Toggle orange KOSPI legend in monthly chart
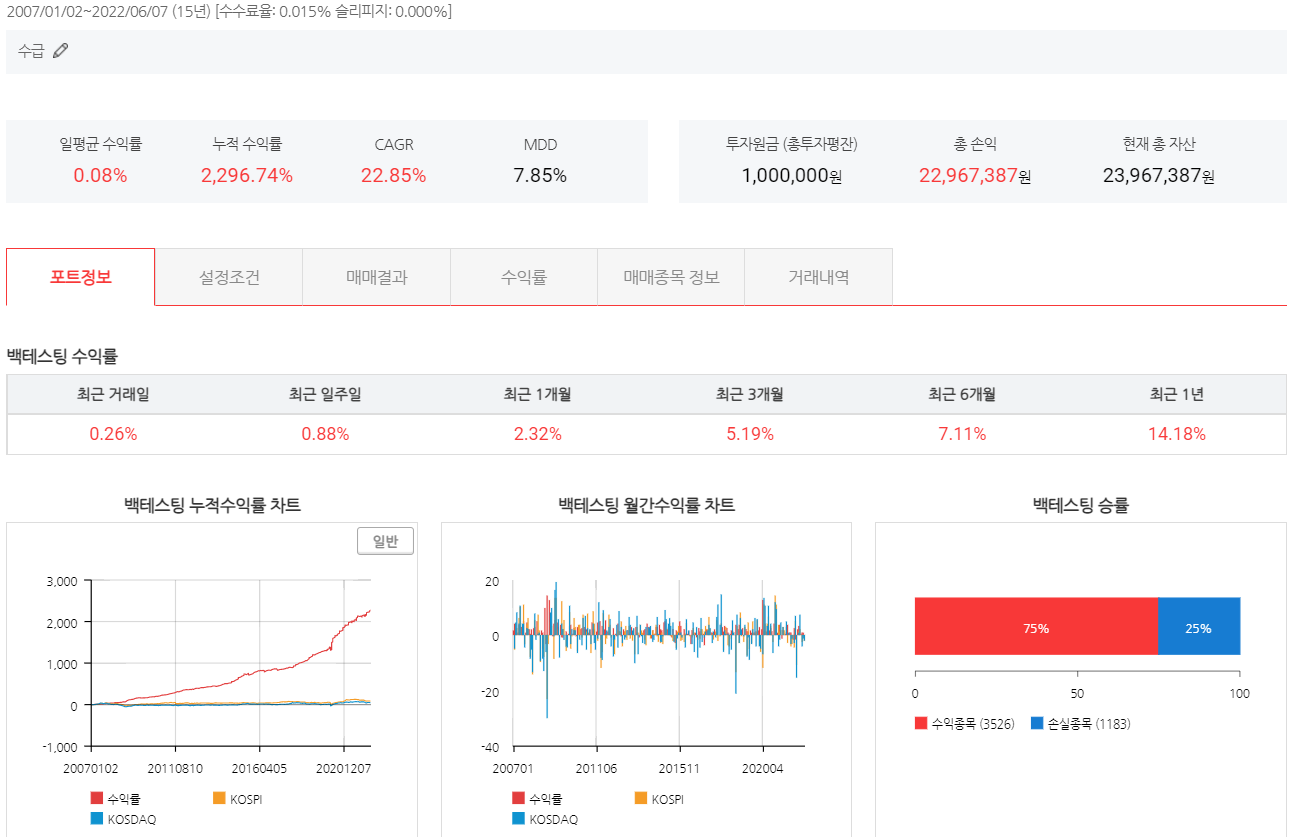This screenshot has height=837, width=1291. pos(660,799)
